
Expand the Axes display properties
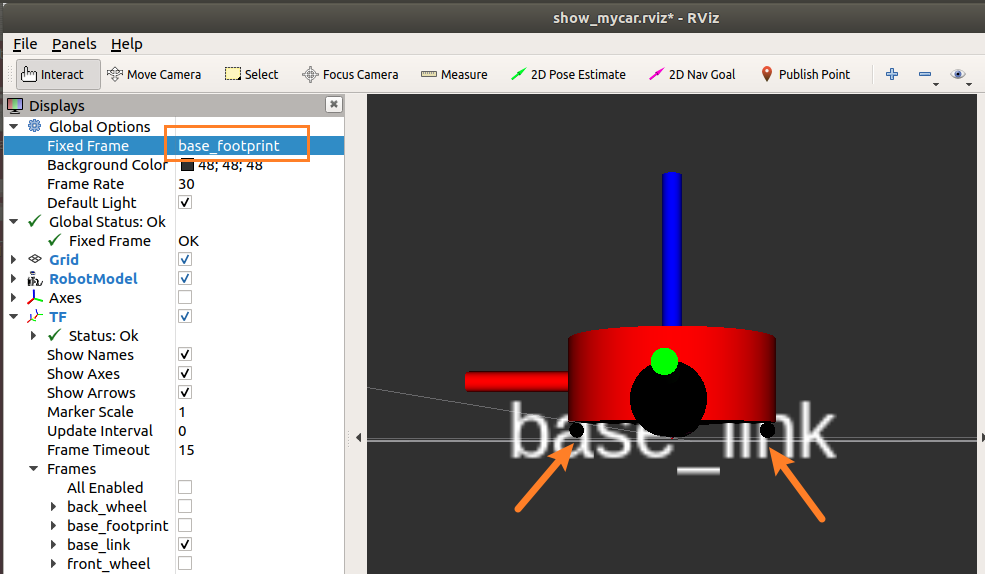[13, 298]
